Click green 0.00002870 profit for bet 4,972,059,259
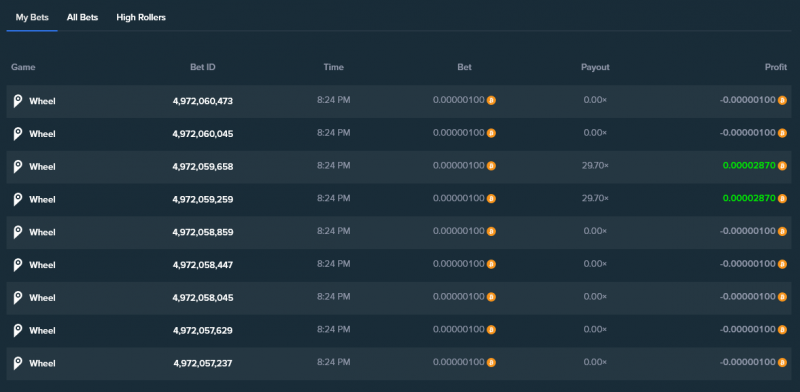Viewport: 800px width, 392px height. click(x=749, y=198)
